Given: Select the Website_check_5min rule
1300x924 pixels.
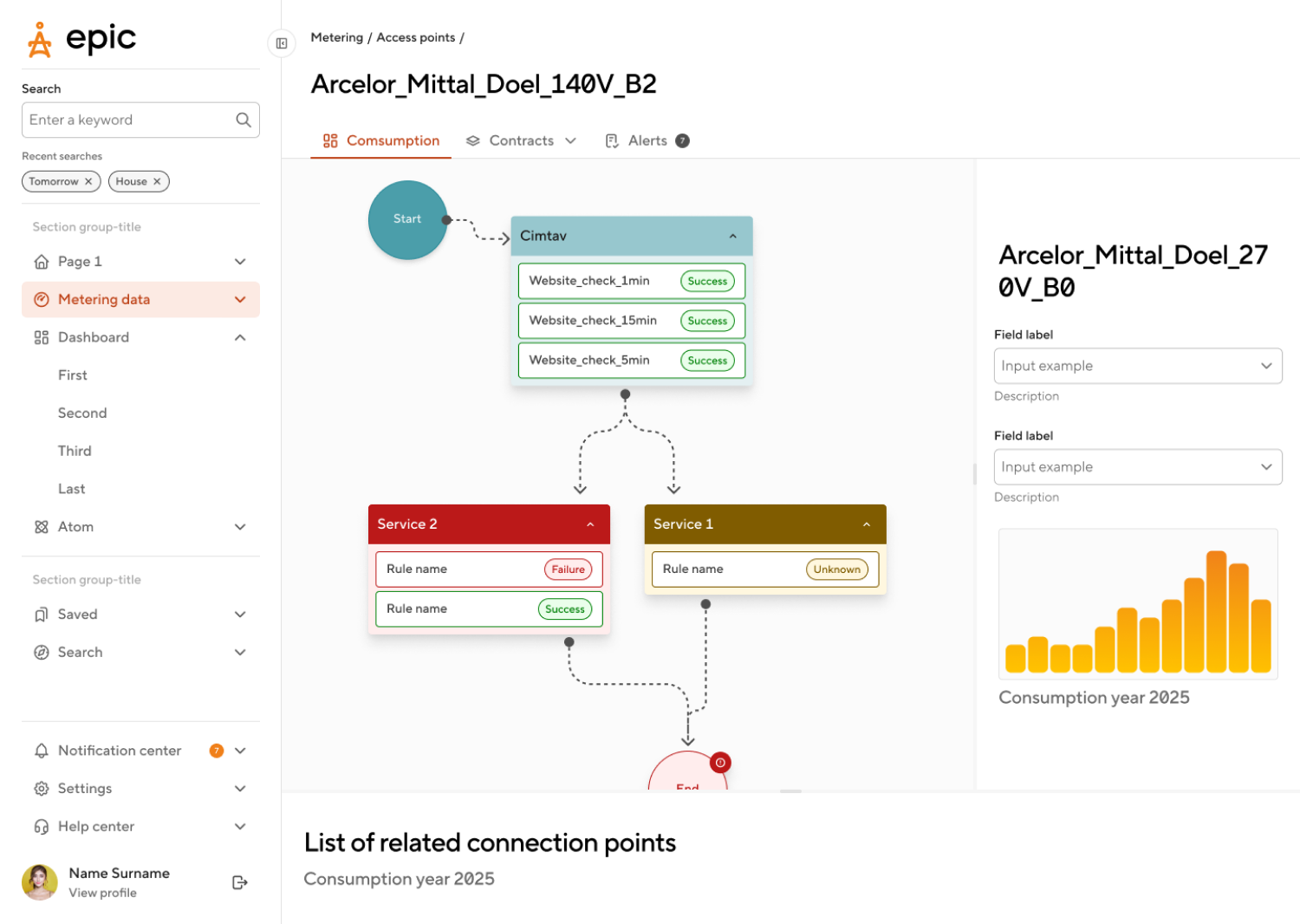Looking at the screenshot, I should pos(632,361).
